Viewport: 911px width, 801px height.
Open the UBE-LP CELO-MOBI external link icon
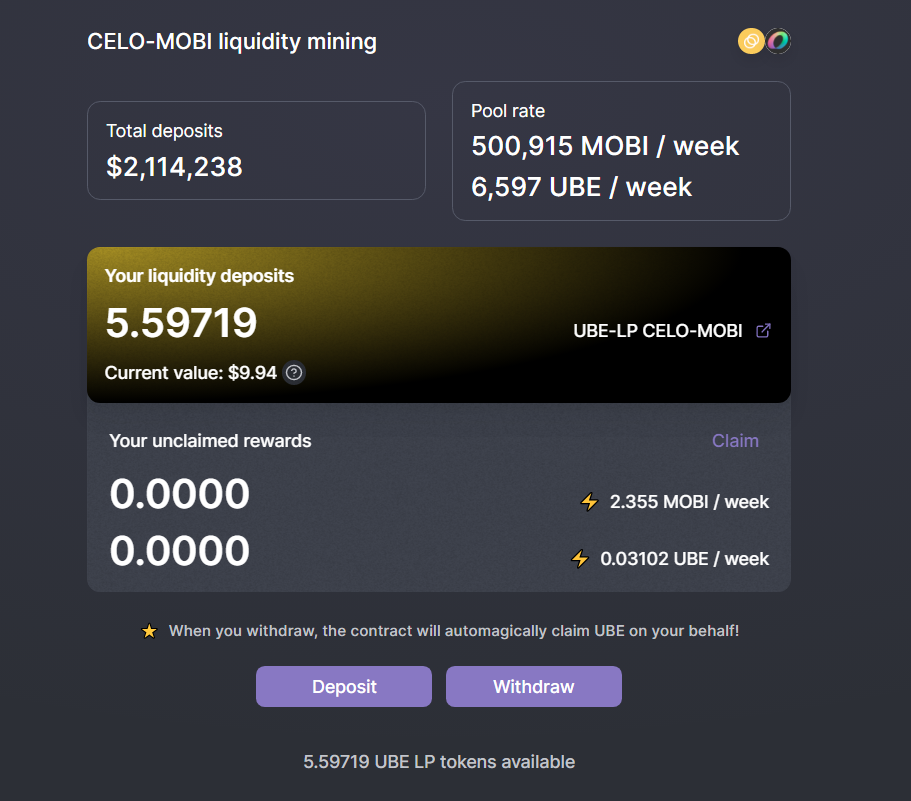tap(763, 331)
